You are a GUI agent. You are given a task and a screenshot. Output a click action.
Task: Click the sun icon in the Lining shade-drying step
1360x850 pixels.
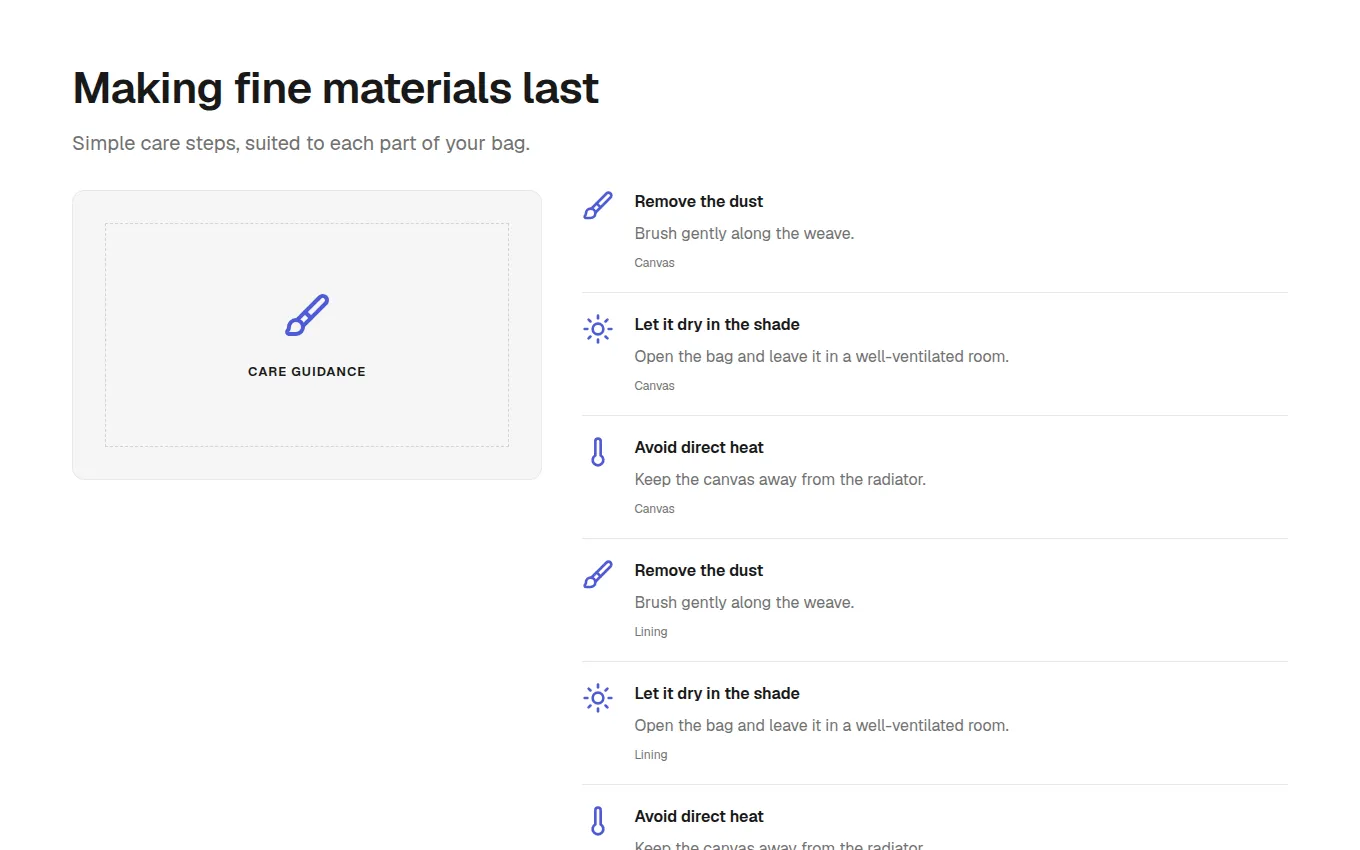click(x=598, y=698)
